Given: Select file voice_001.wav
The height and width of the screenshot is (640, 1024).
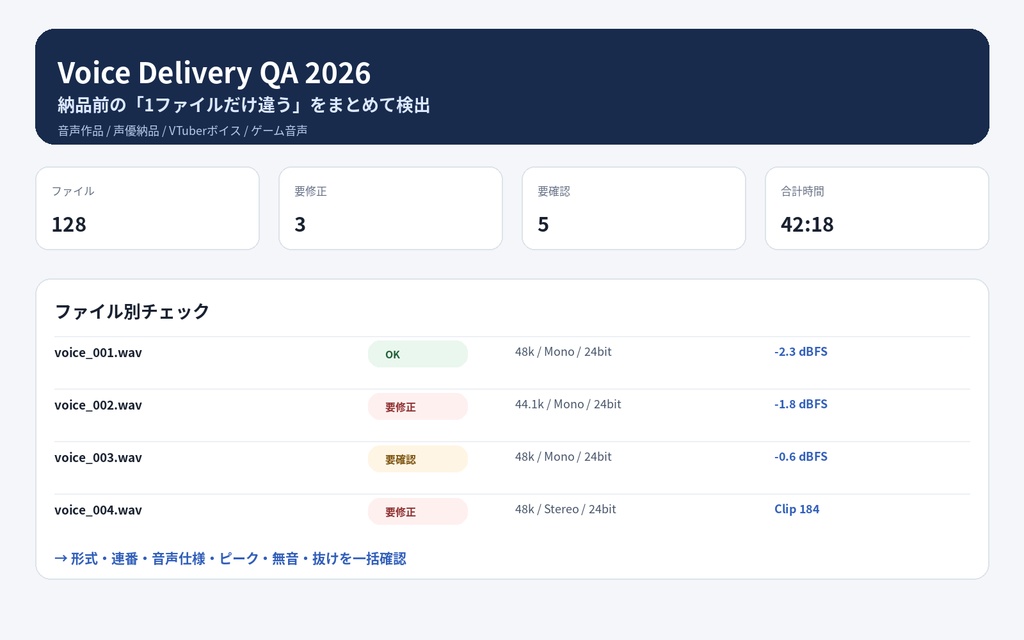Looking at the screenshot, I should click(x=98, y=353).
